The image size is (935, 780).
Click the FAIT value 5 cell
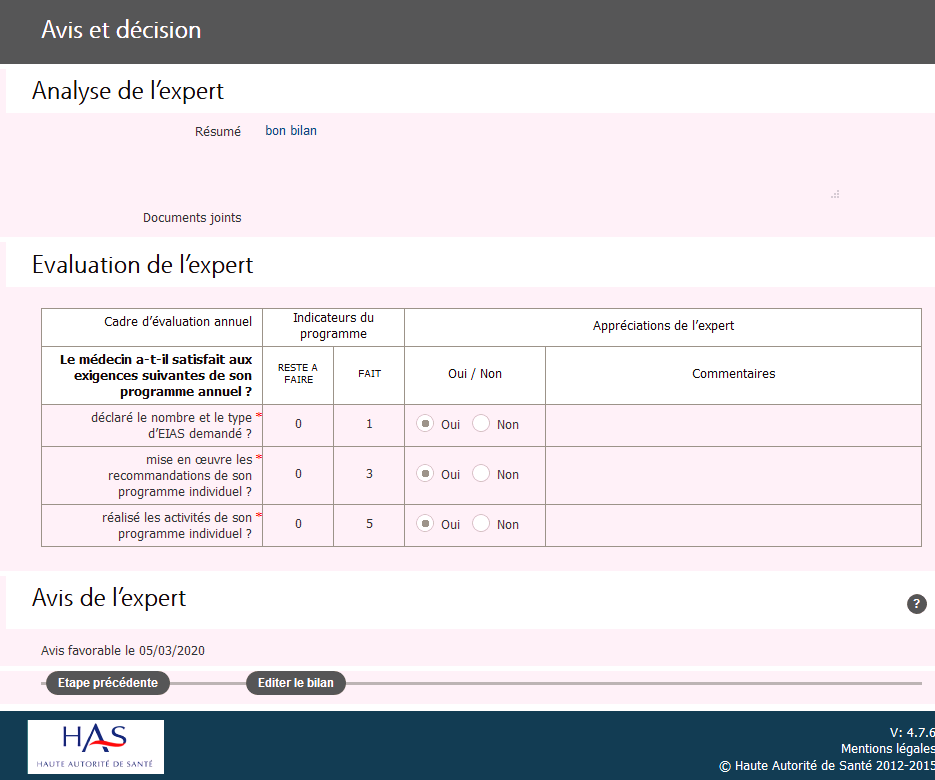pyautogui.click(x=369, y=524)
